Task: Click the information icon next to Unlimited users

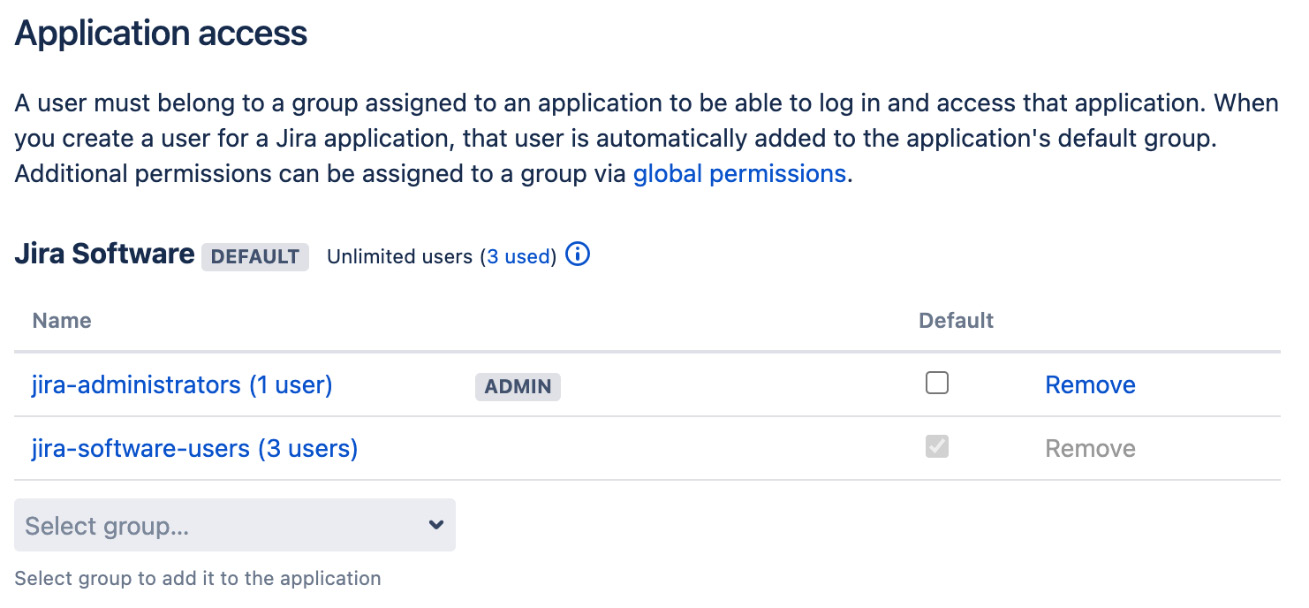Action: coord(577,256)
